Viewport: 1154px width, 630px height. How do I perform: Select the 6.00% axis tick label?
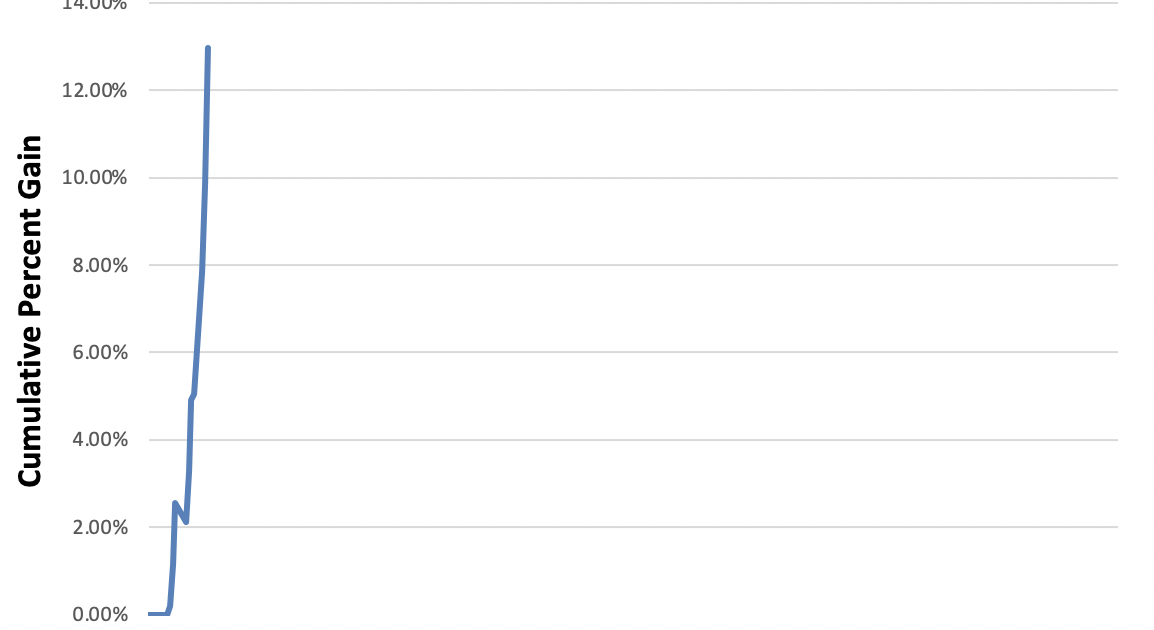coord(99,352)
